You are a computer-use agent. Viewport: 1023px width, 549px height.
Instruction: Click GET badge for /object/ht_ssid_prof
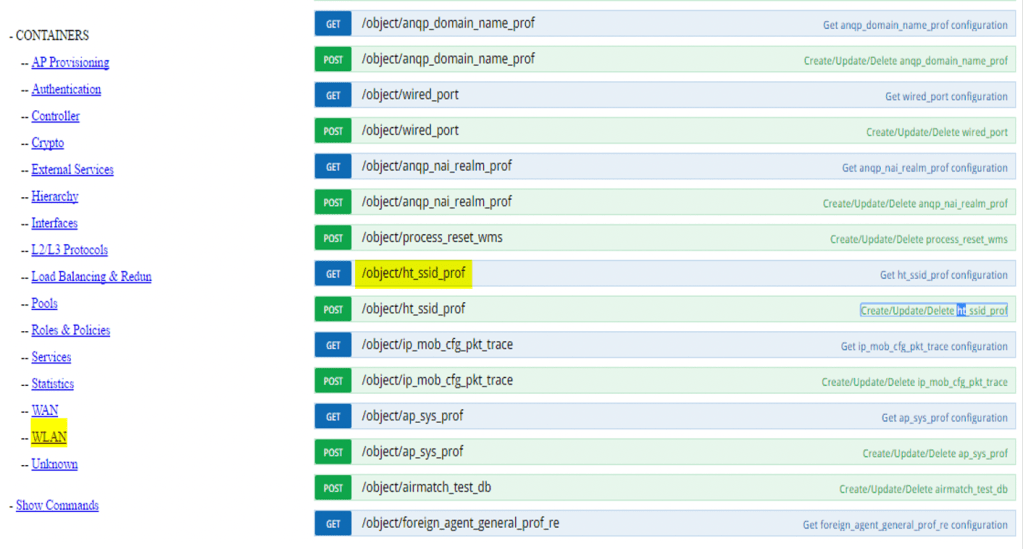click(333, 274)
